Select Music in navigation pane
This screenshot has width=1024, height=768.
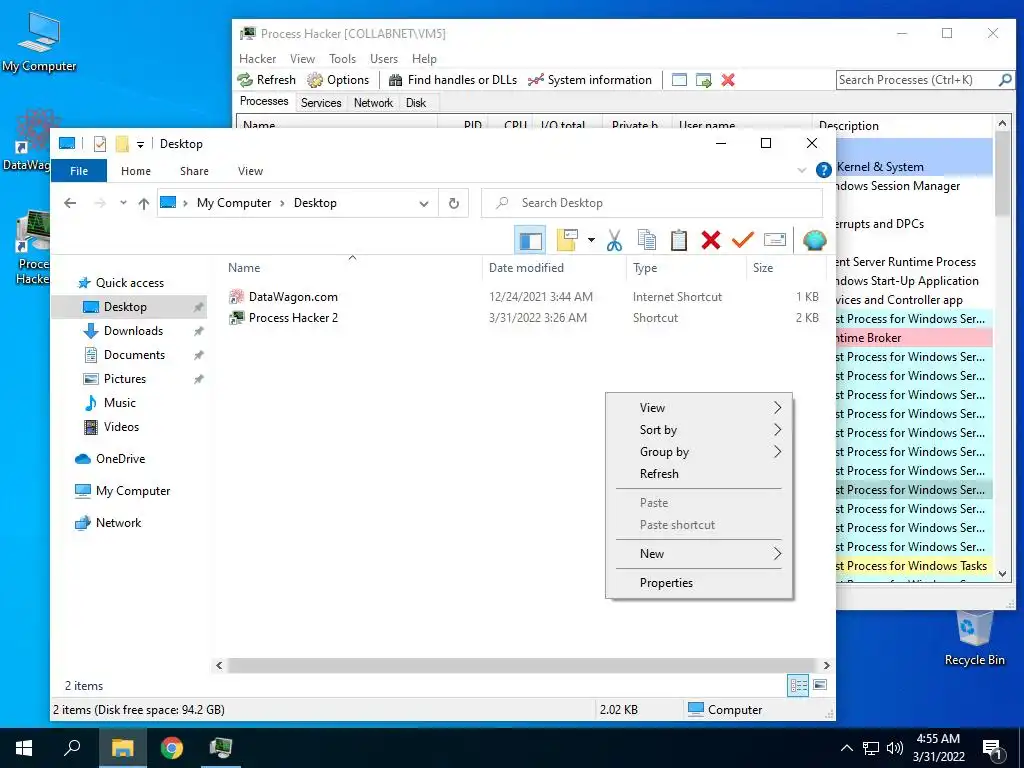click(x=120, y=403)
